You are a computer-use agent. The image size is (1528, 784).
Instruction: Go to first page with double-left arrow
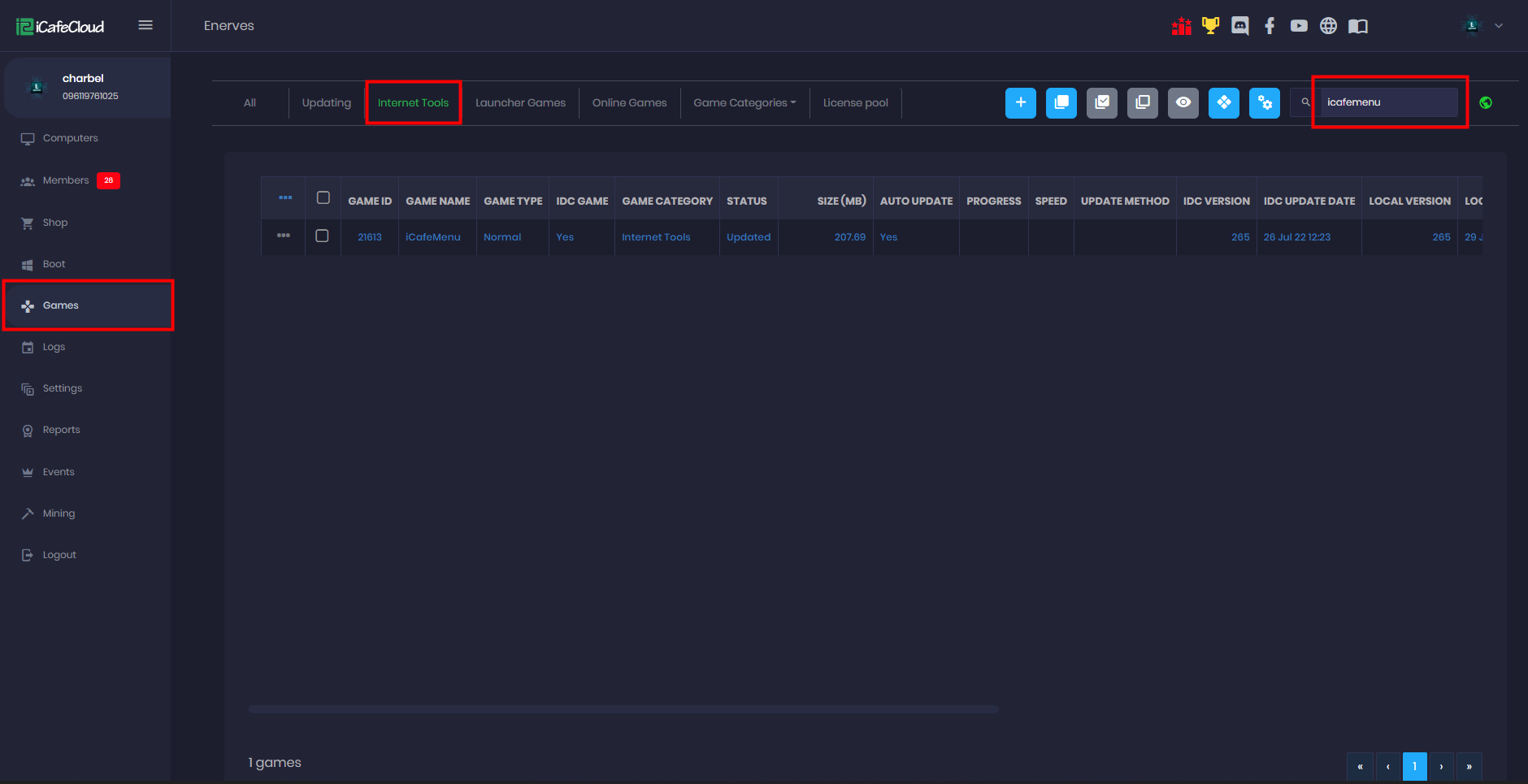1360,766
